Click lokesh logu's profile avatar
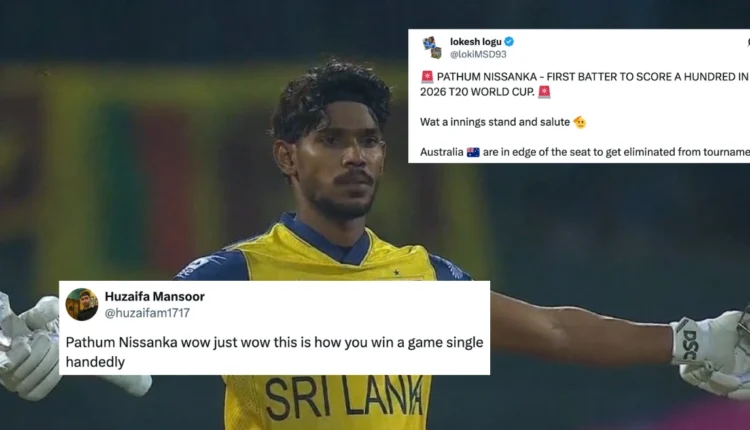This screenshot has width=750, height=430. pyautogui.click(x=432, y=47)
